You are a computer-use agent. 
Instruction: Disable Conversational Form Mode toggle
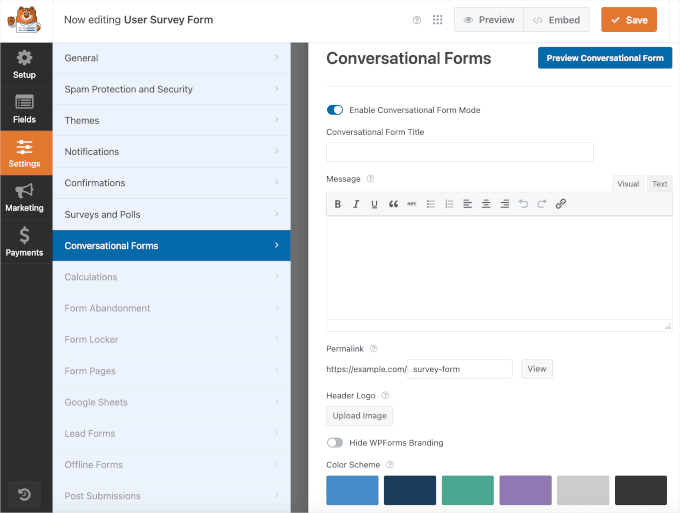(335, 110)
